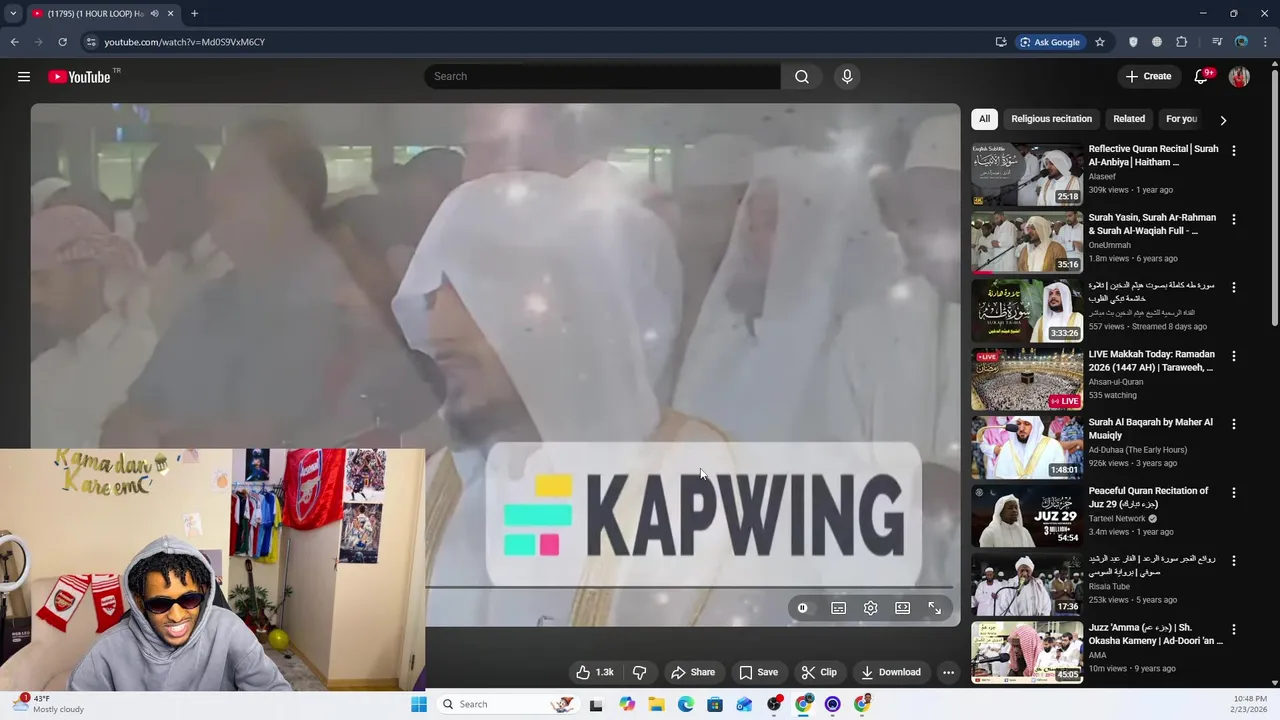Open options for 17:36 Risala Tube video
Image resolution: width=1280 pixels, height=720 pixels.
point(1234,561)
